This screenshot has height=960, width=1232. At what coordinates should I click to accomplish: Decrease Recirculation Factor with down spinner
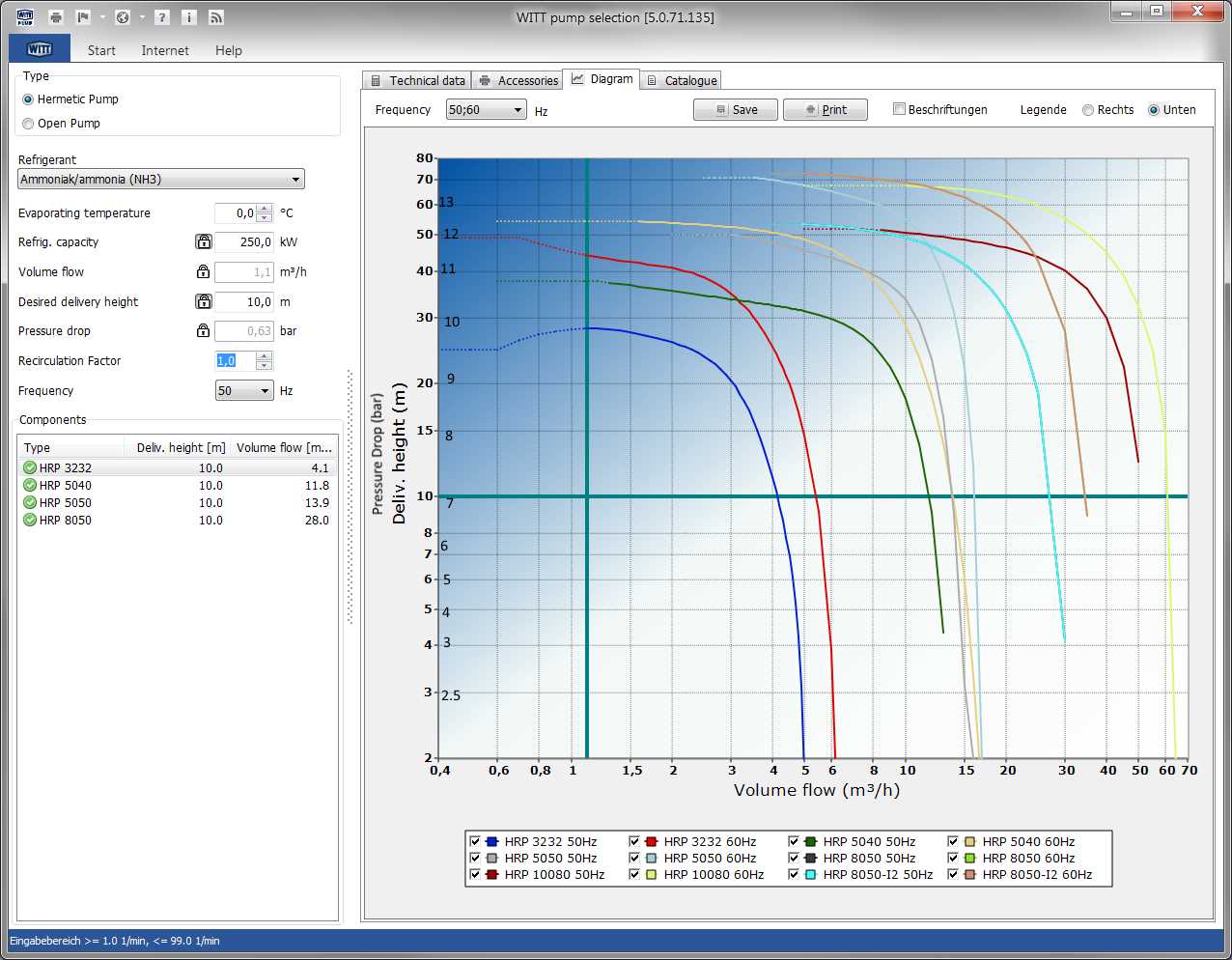pos(265,366)
